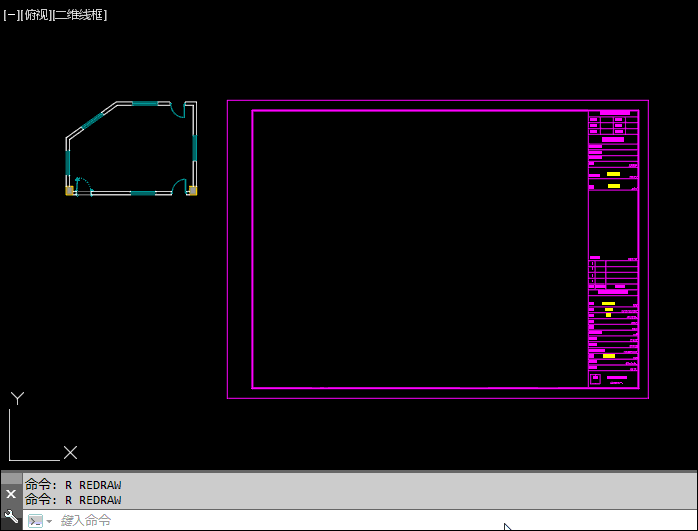Open command line customize wrench menu
The width and height of the screenshot is (698, 531).
tap(11, 516)
